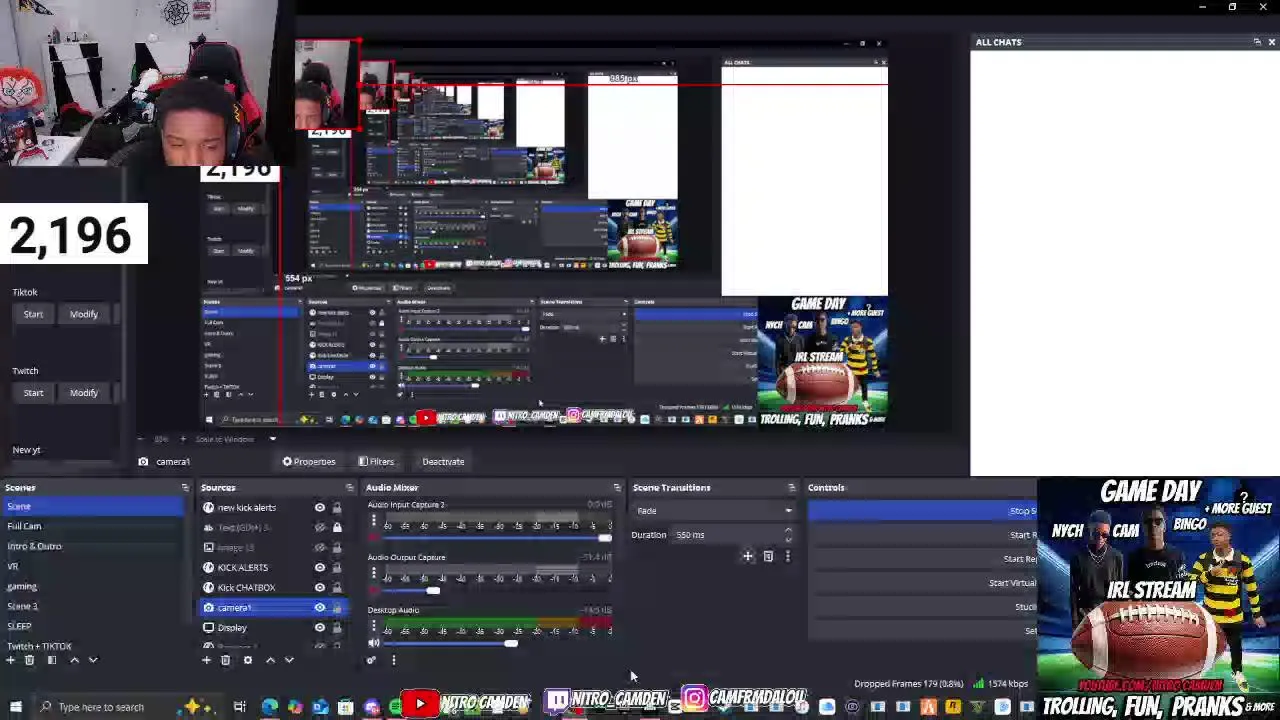Open the Audio Mixer bottom three-dot menu
The width and height of the screenshot is (1280, 720).
[x=393, y=660]
